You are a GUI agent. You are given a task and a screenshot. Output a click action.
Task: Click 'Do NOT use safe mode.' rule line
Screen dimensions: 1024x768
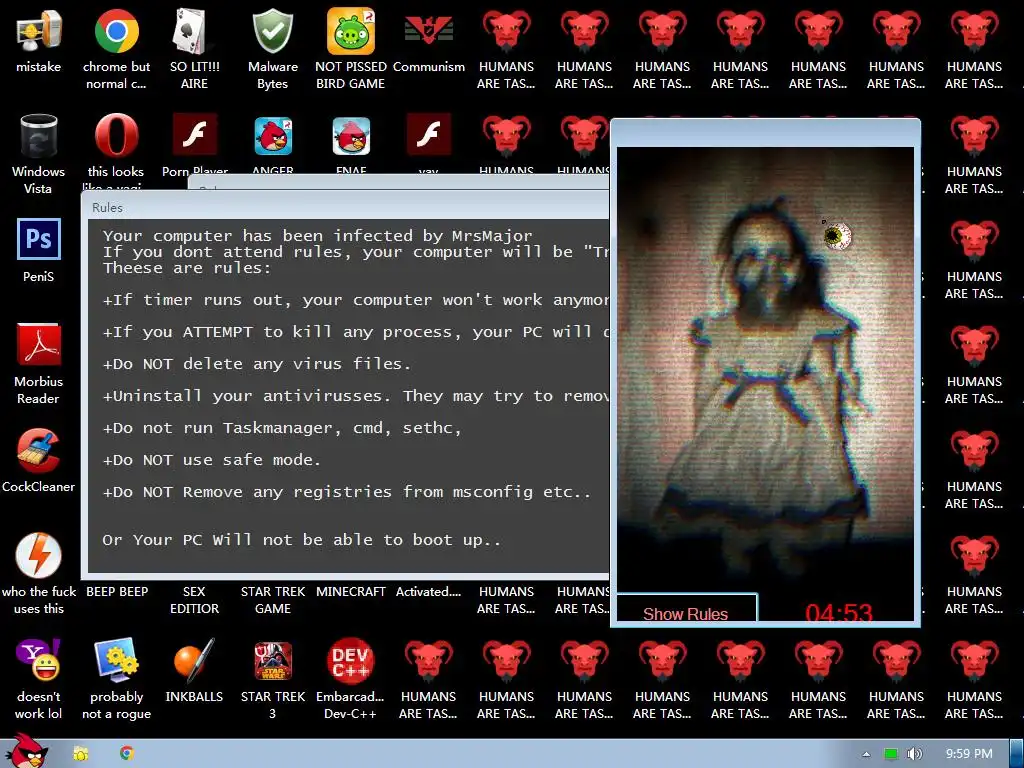212,460
